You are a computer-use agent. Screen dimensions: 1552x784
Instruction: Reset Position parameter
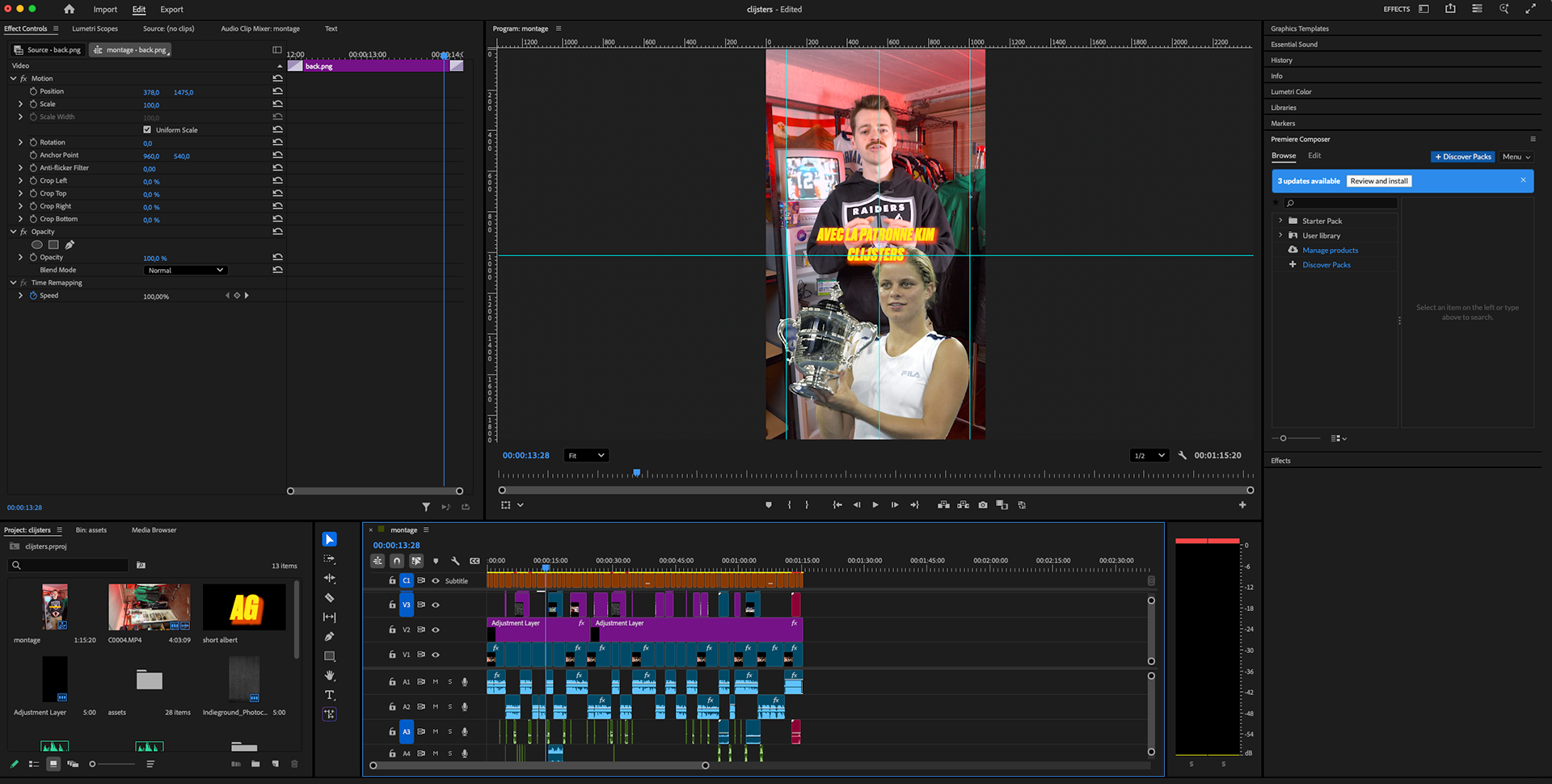pyautogui.click(x=278, y=91)
